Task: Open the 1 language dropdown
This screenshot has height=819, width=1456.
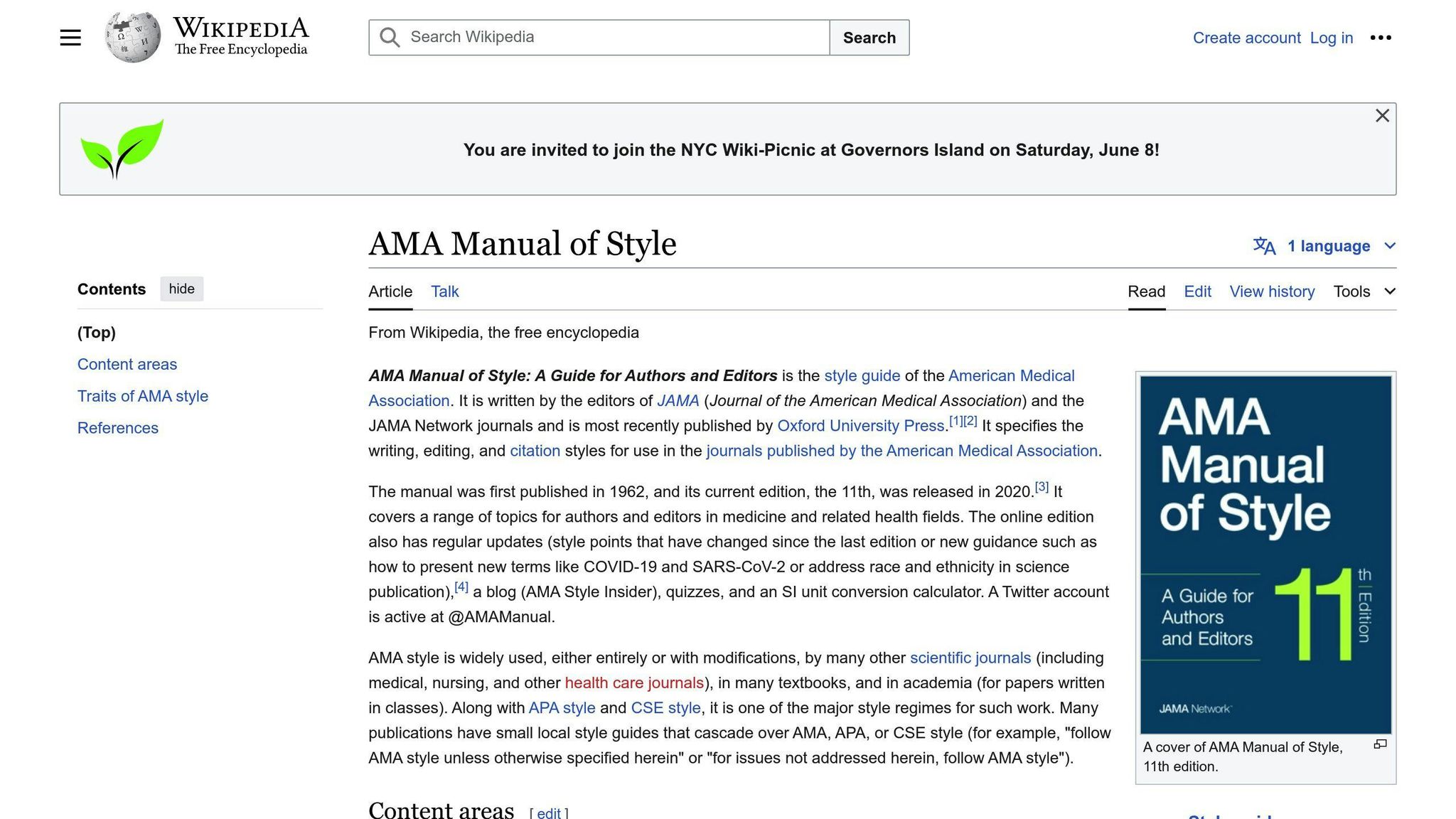Action: [x=1327, y=246]
